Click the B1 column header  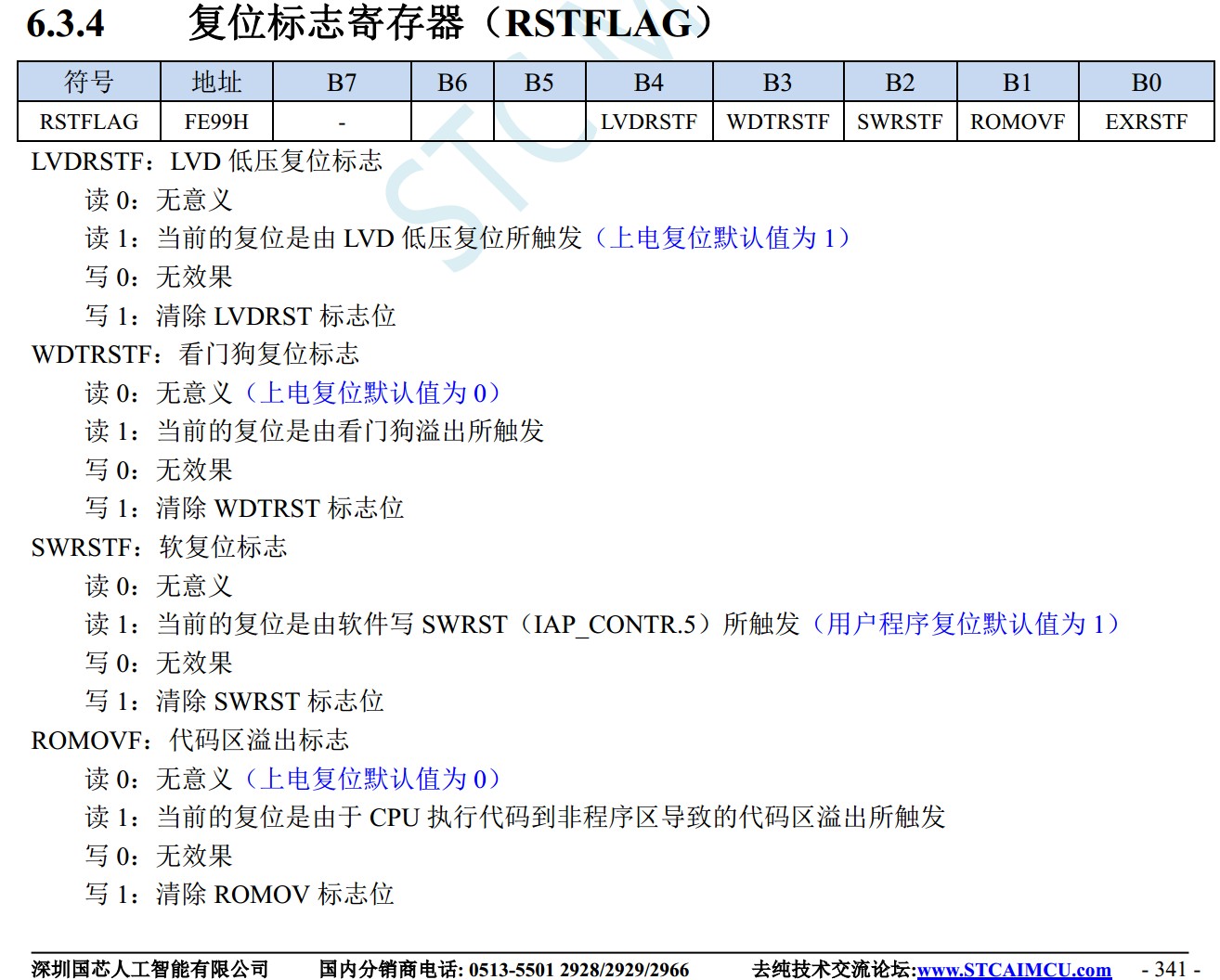click(x=1018, y=83)
